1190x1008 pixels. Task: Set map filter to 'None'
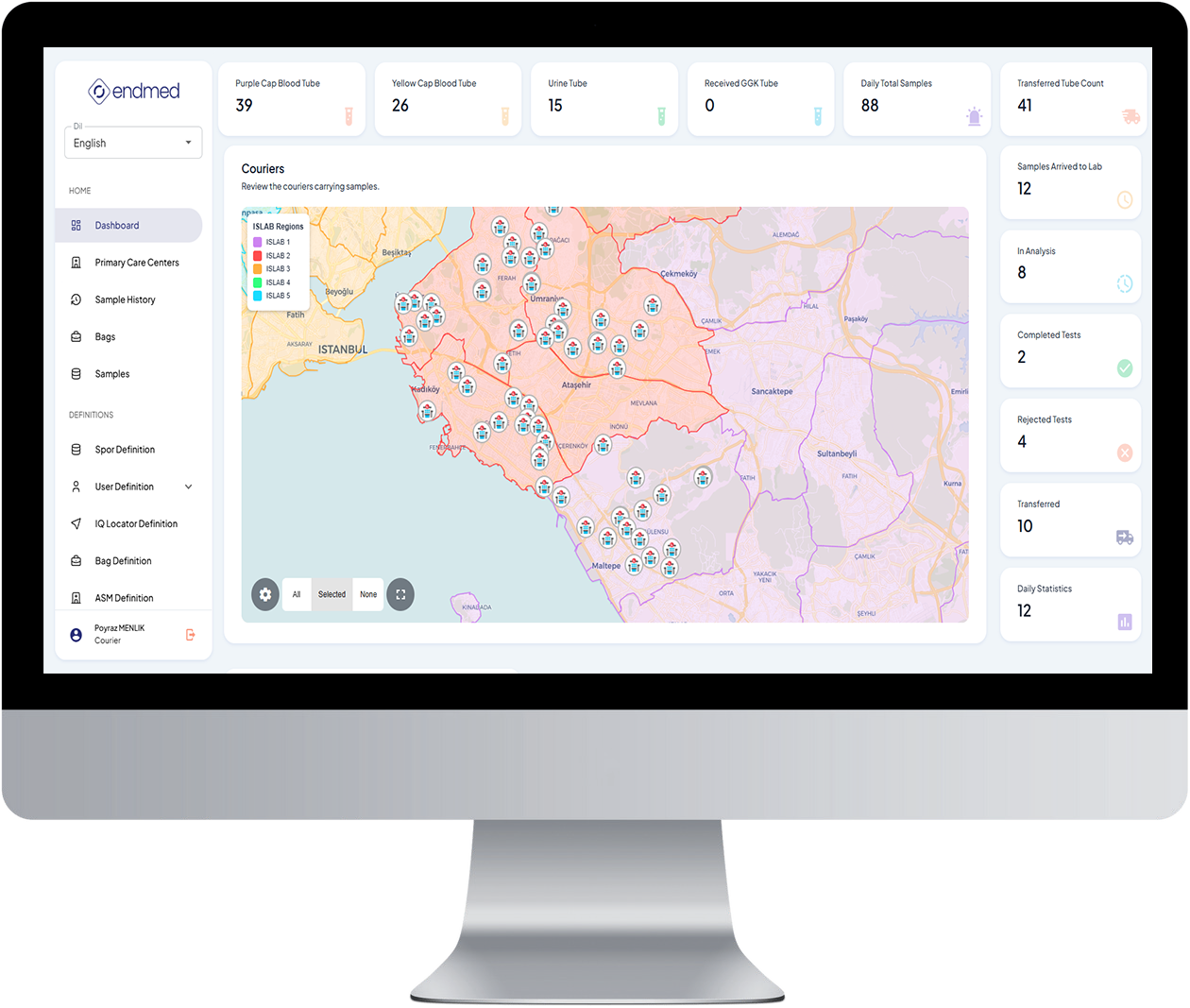click(x=368, y=594)
